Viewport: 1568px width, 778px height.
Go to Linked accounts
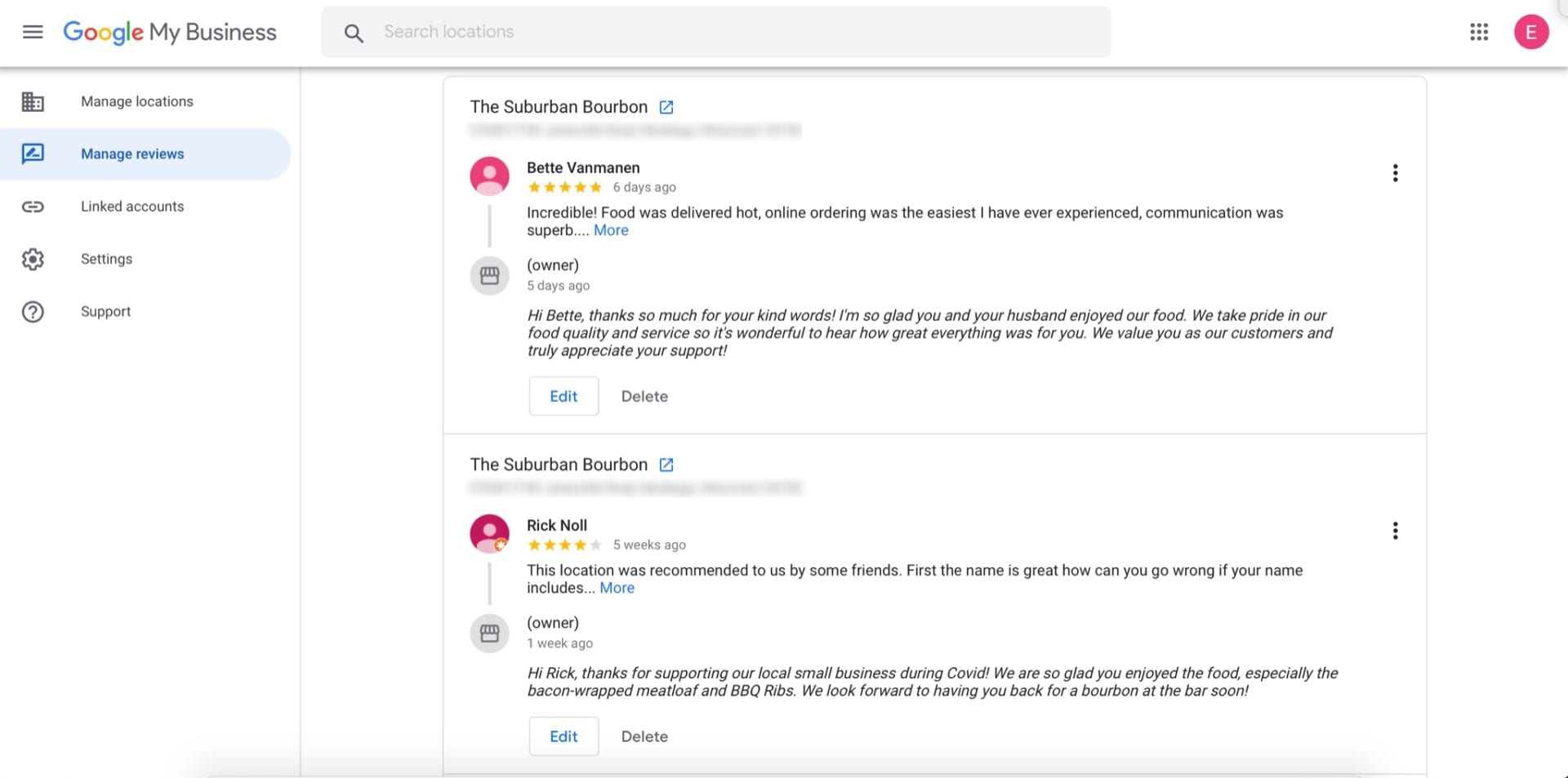(132, 207)
